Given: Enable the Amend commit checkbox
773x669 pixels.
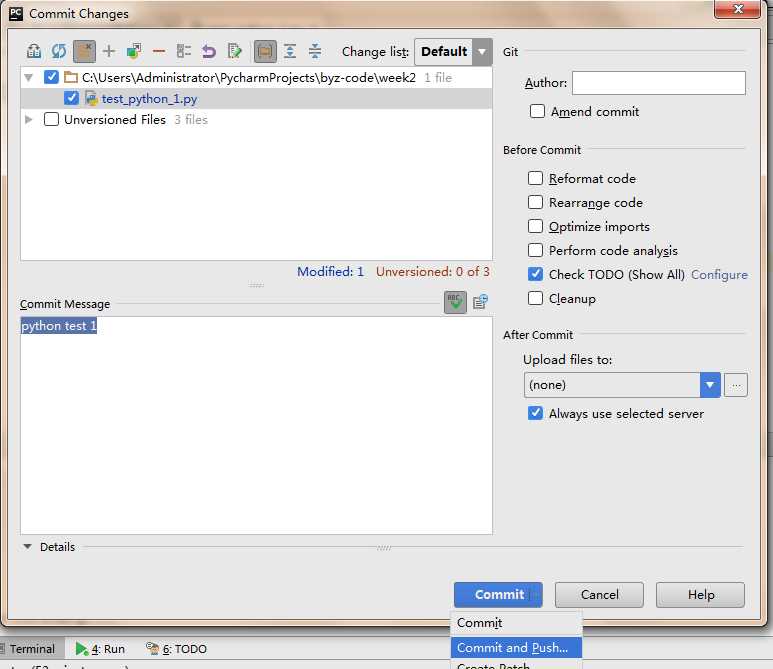Looking at the screenshot, I should coord(537,112).
